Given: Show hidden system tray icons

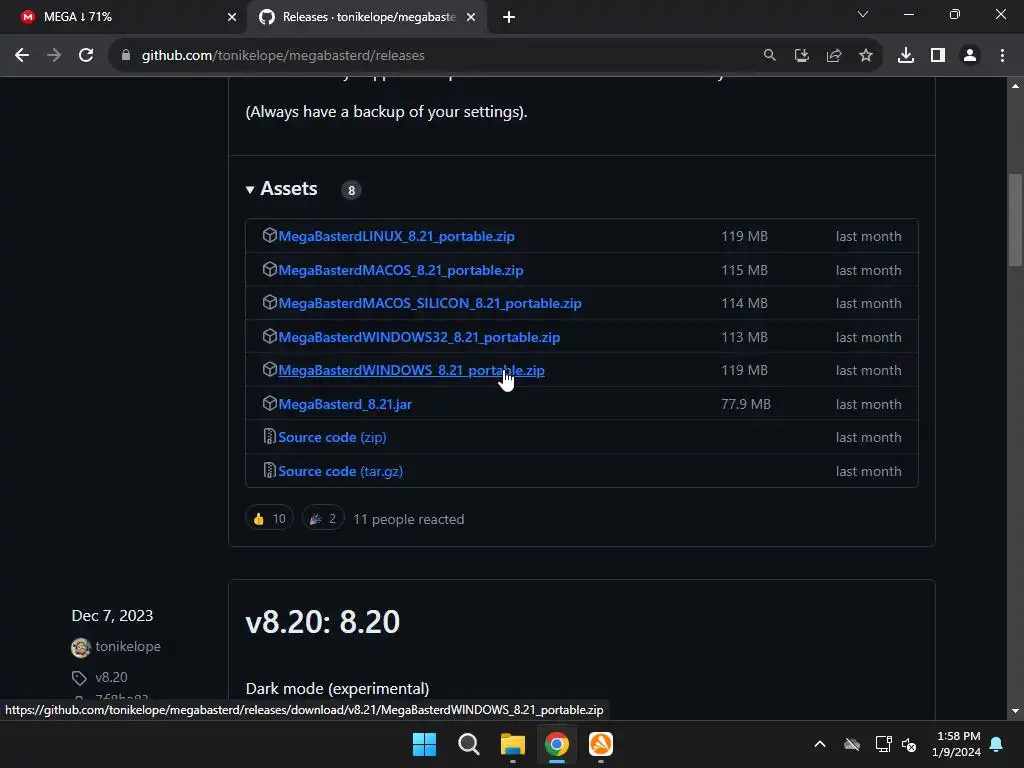Looking at the screenshot, I should (820, 744).
